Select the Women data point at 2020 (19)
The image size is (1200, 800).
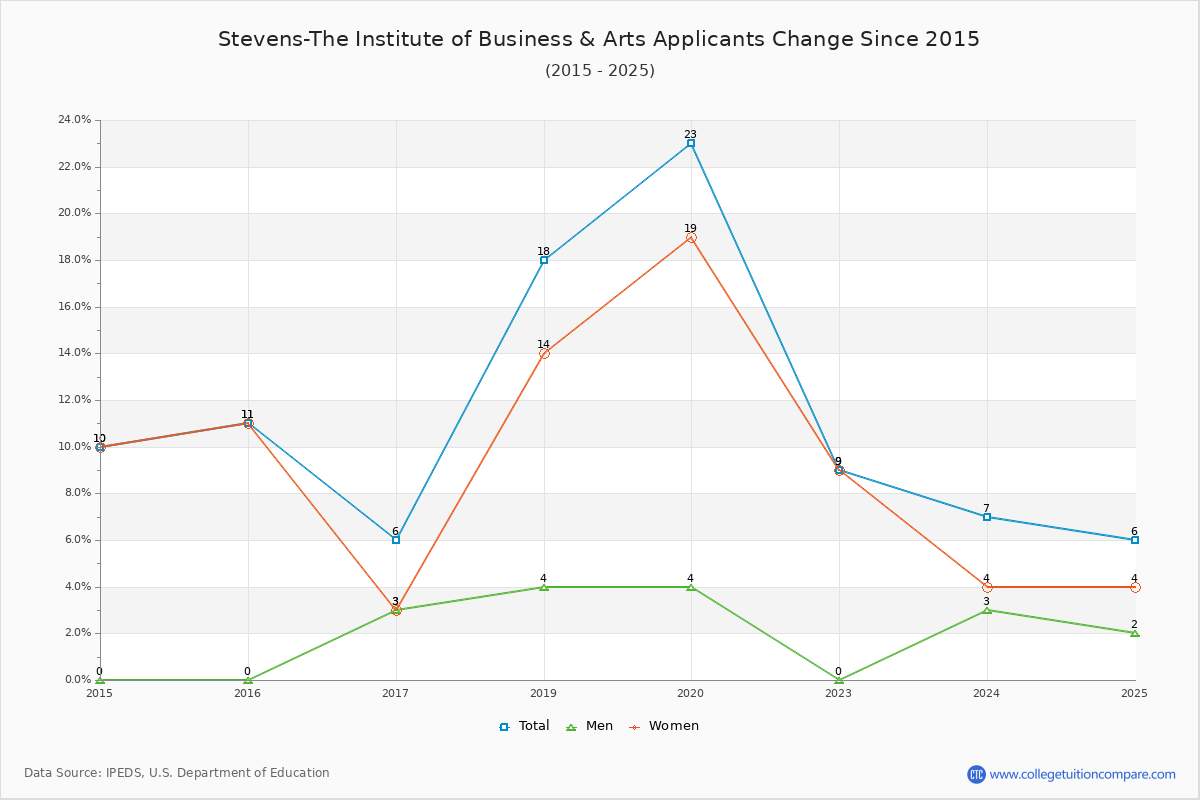click(x=691, y=237)
